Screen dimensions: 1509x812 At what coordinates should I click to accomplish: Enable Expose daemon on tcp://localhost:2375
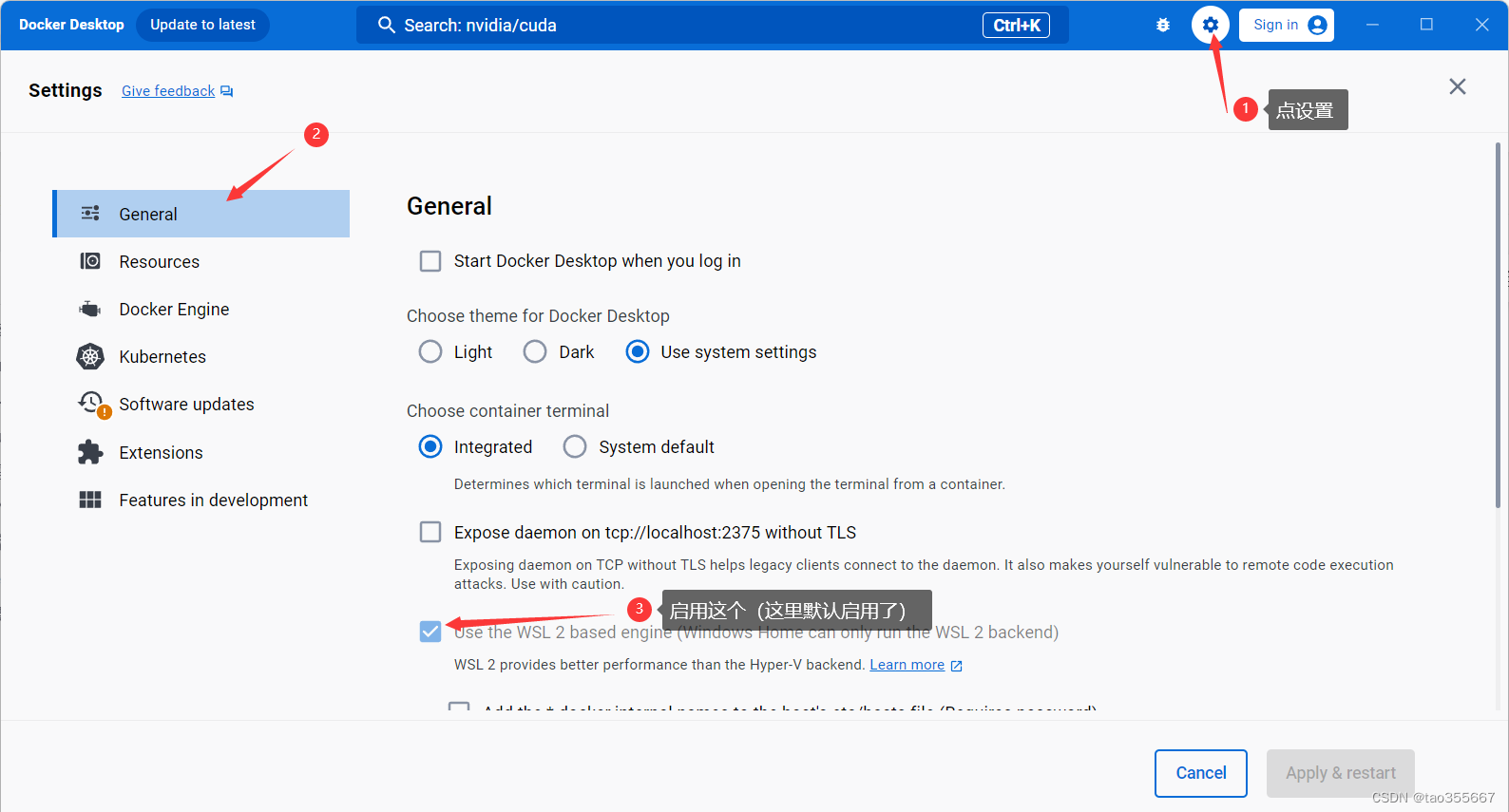tap(430, 532)
